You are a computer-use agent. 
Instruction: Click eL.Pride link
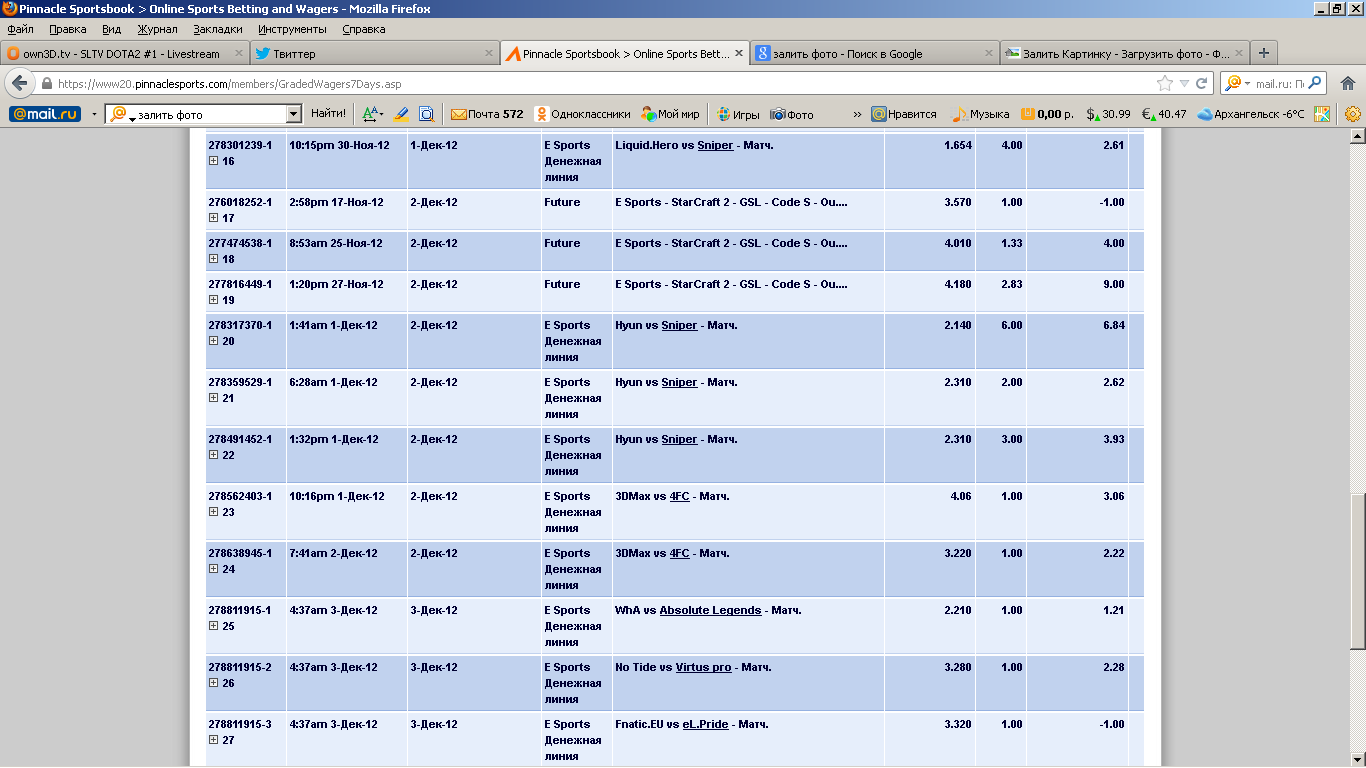705,725
